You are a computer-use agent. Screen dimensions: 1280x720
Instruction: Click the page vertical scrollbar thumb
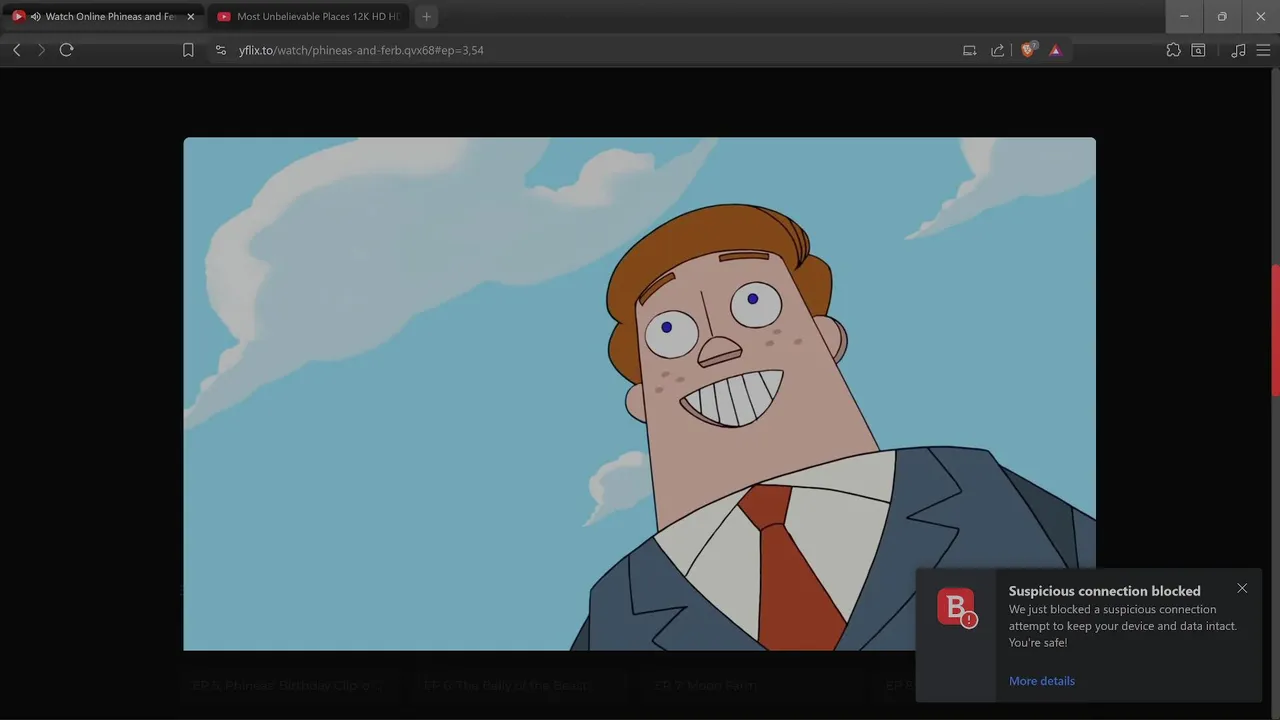click(1275, 330)
